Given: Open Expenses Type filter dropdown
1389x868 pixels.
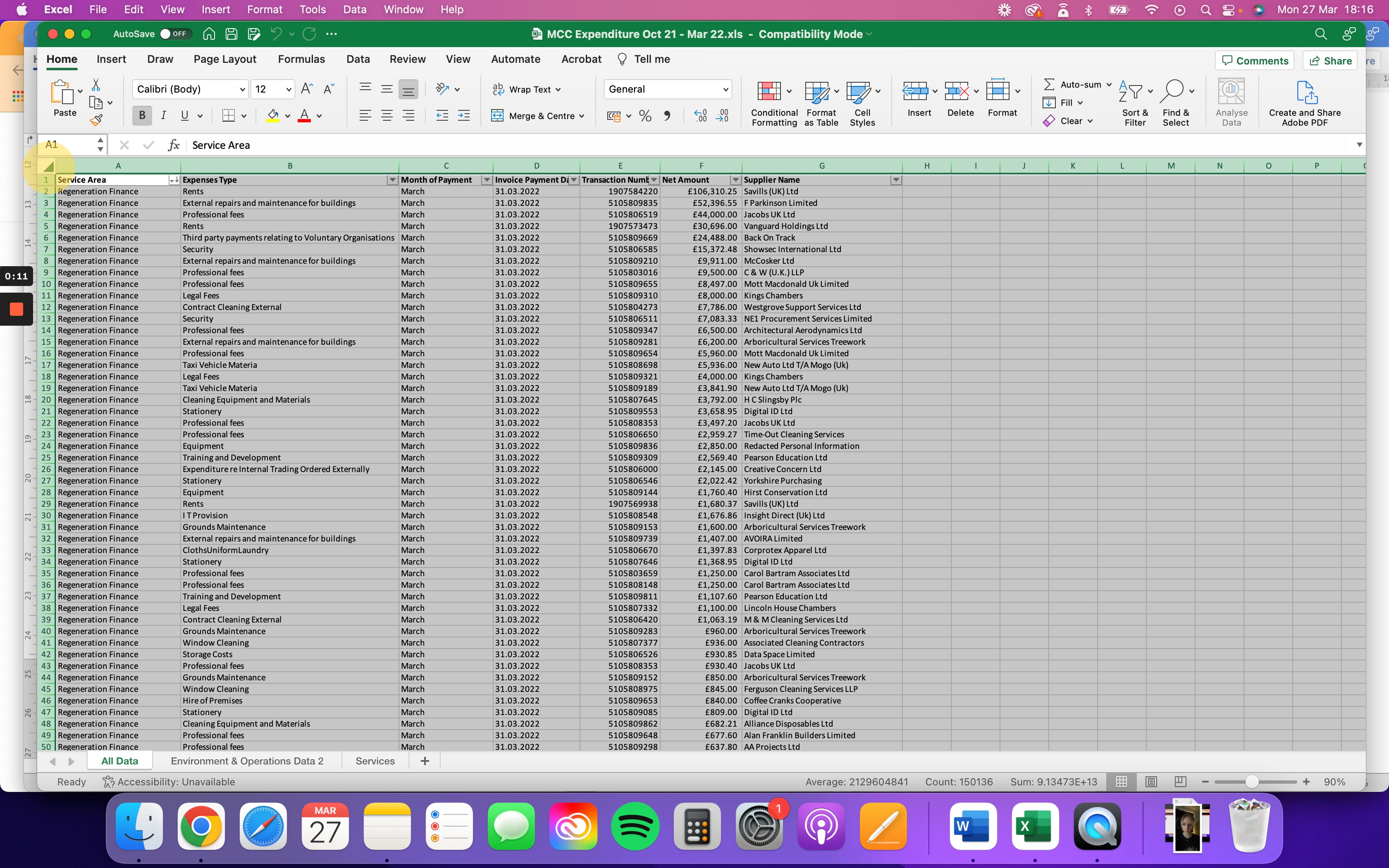Looking at the screenshot, I should click(393, 180).
